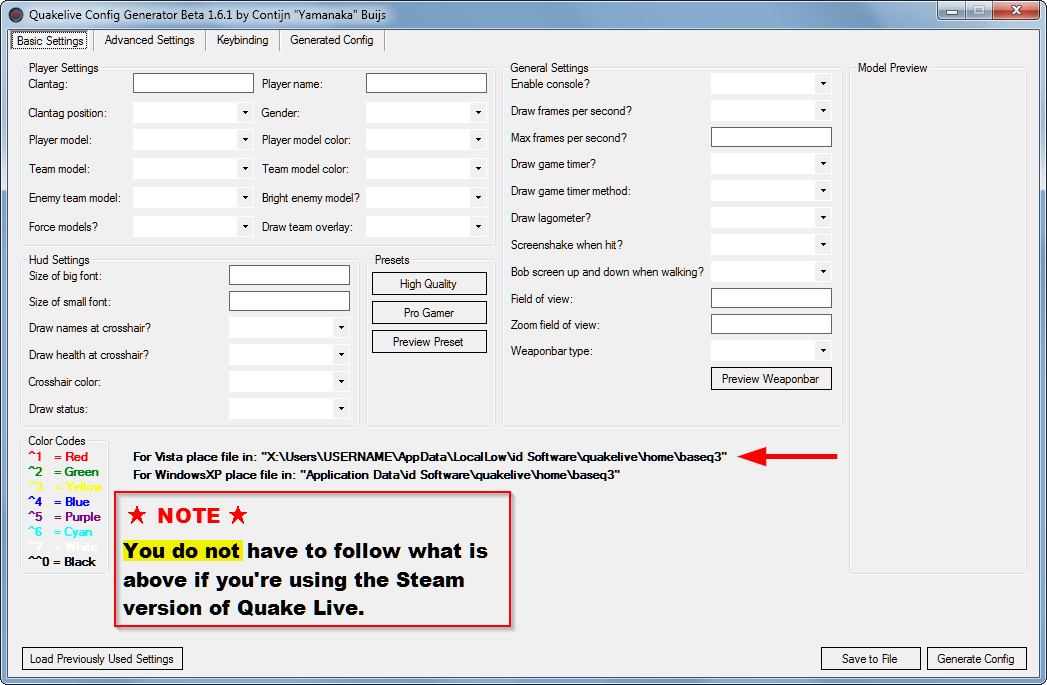Load Previously Used Settings
This screenshot has width=1047, height=685.
point(101,658)
